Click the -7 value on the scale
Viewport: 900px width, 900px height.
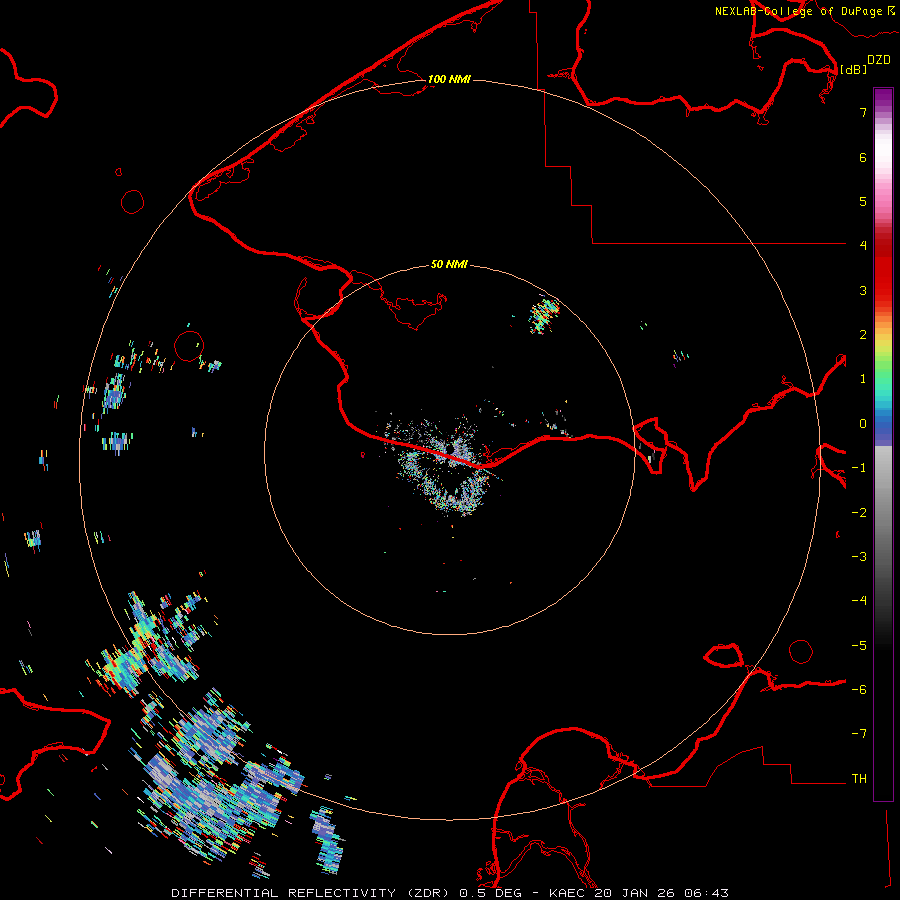pyautogui.click(x=859, y=734)
